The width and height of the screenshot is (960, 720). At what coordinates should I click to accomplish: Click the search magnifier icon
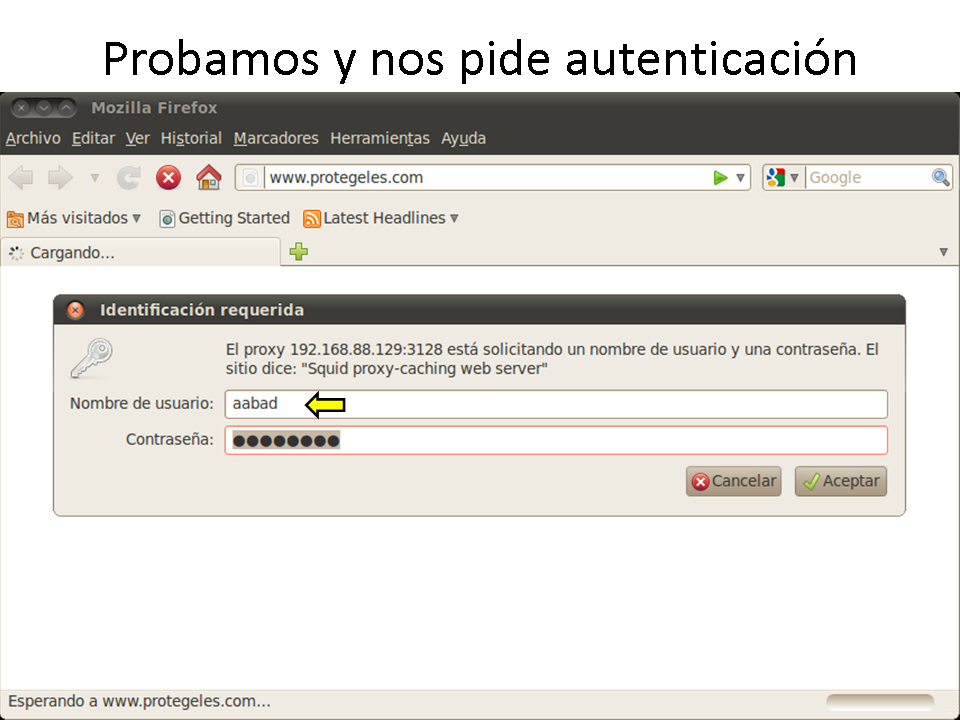click(940, 178)
